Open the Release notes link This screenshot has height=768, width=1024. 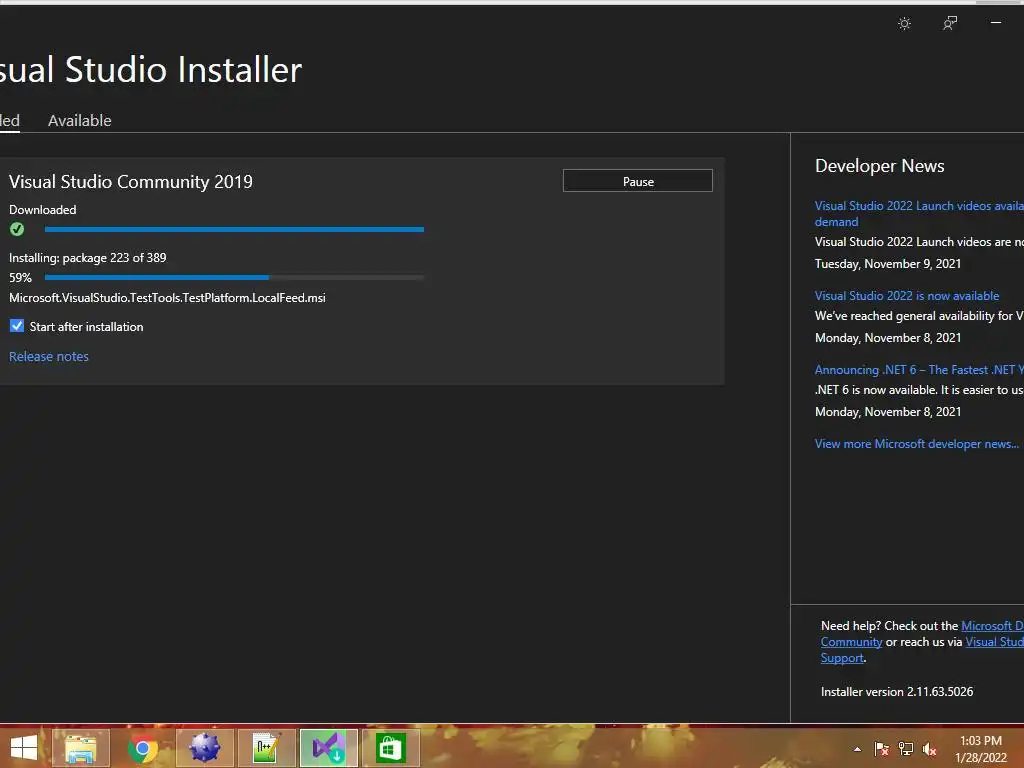(49, 357)
